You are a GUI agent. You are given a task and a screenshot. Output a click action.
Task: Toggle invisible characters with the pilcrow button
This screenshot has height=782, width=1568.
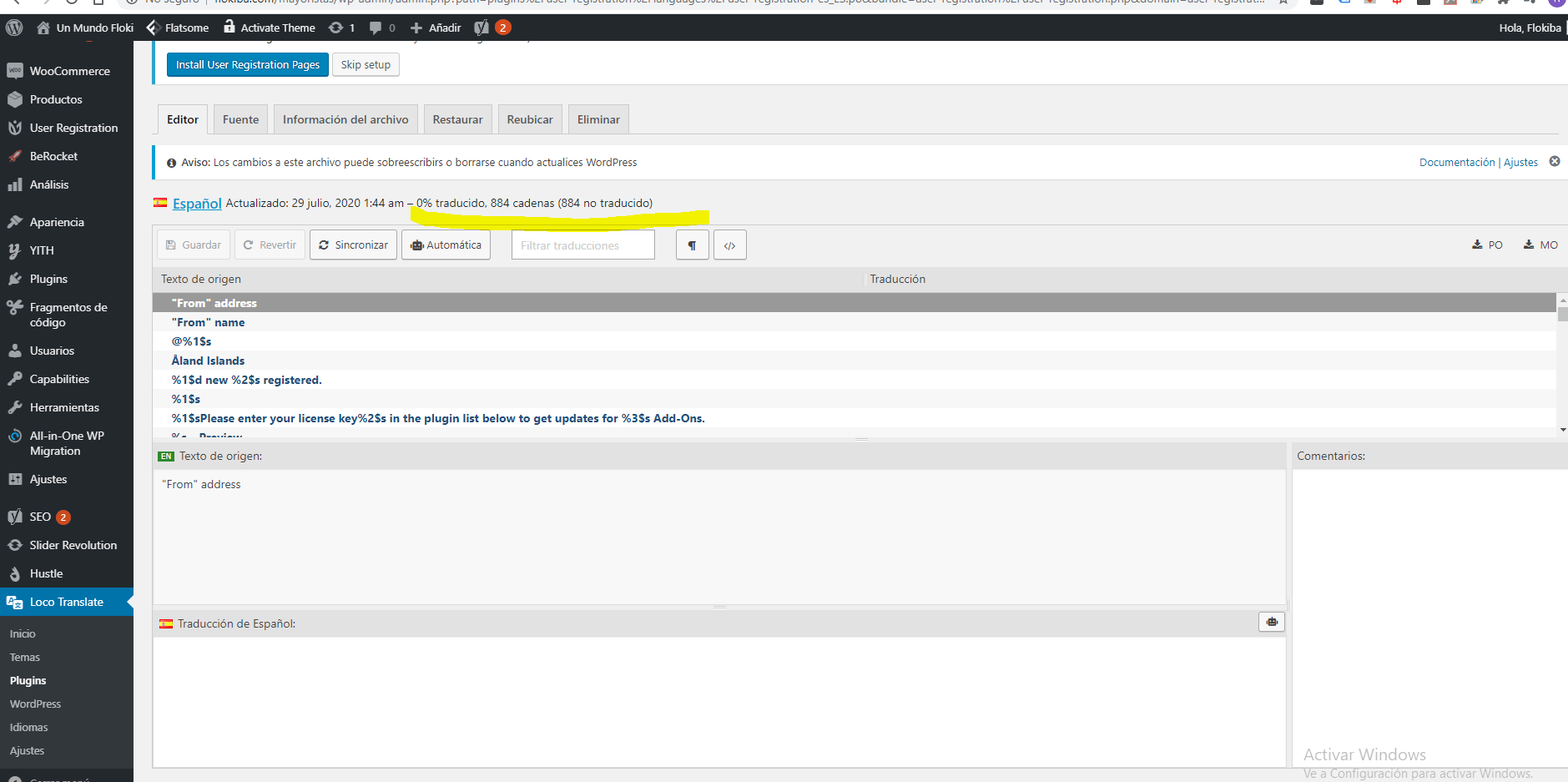(x=693, y=245)
